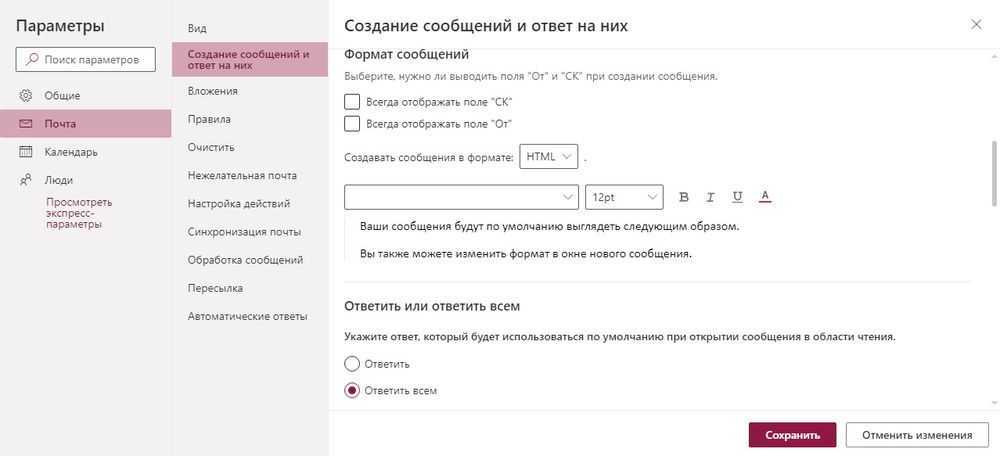Click the gear icon beside Общие
Screen dimensions: 1000x456
[x=26, y=96]
